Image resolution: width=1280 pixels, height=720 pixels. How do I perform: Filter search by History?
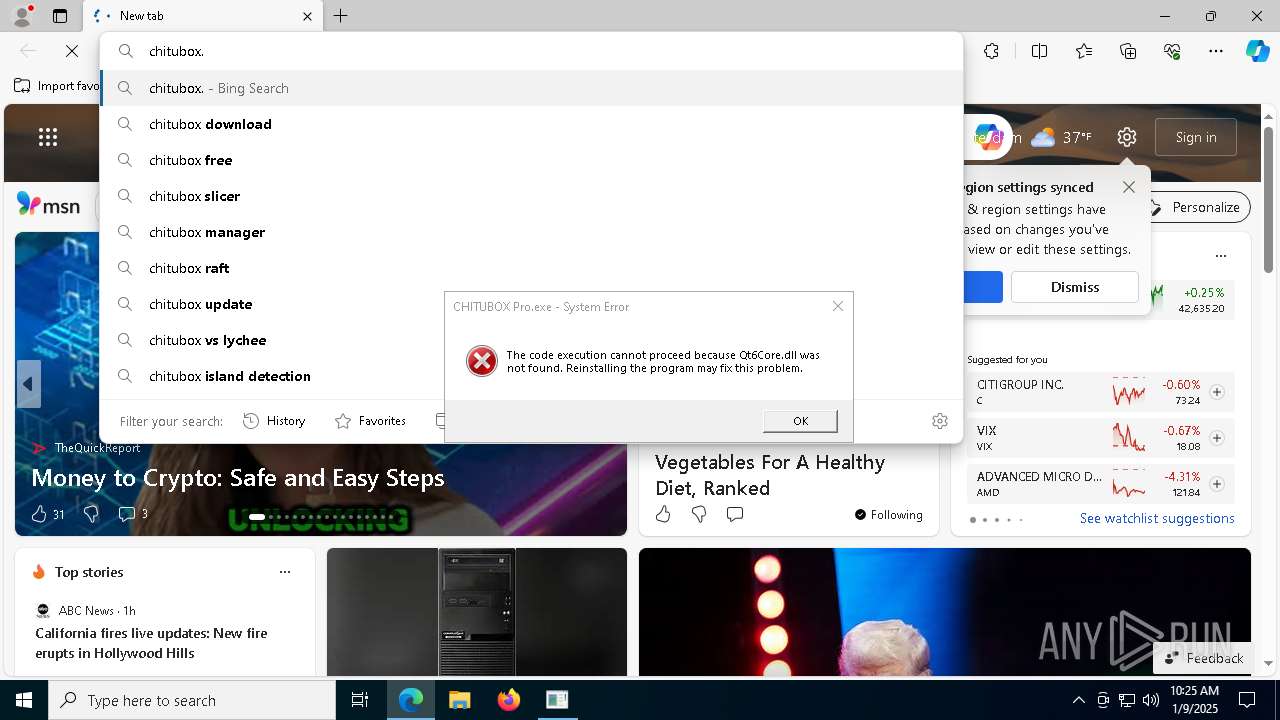click(274, 421)
